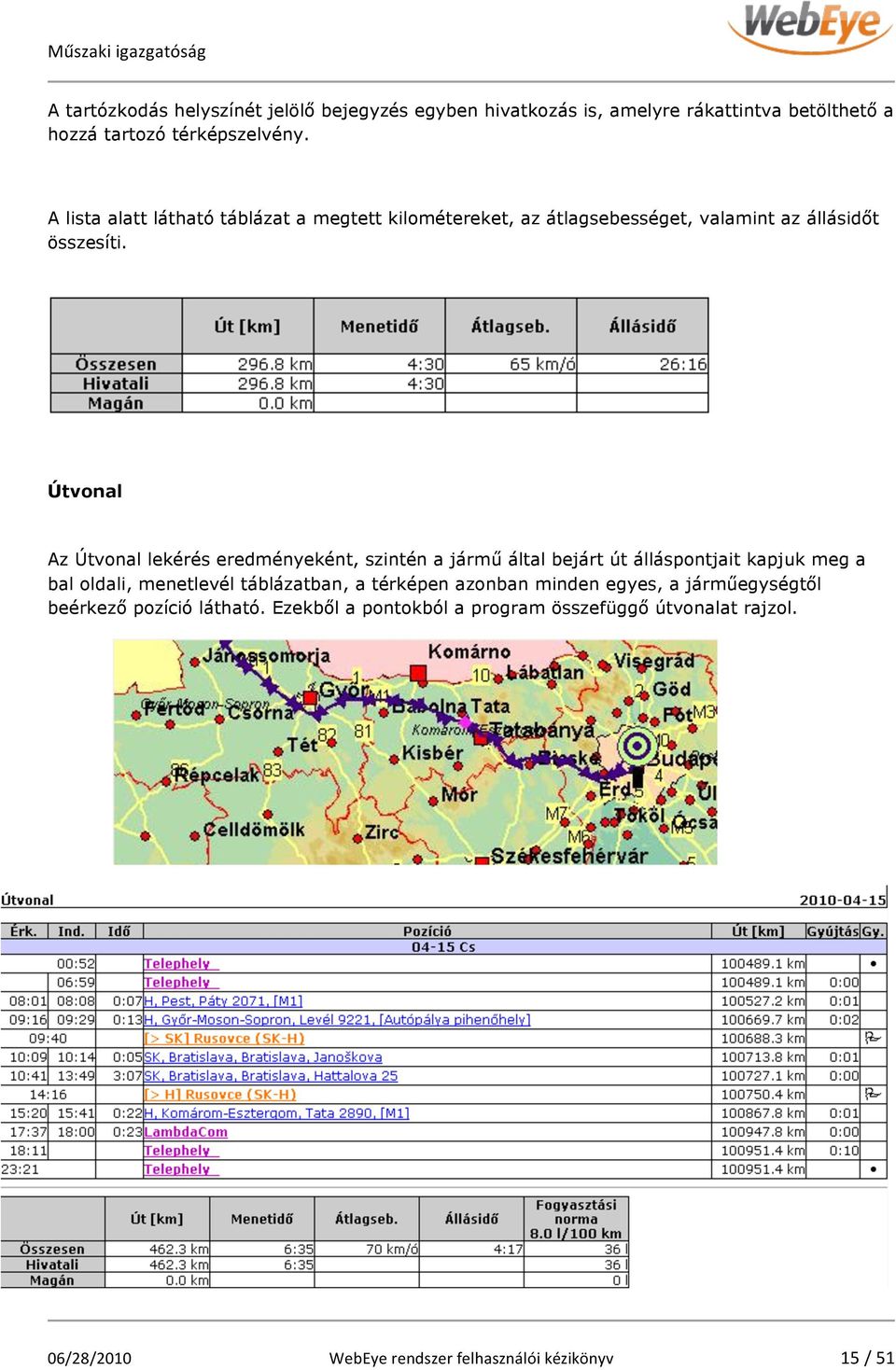Open the Telephely link in the 23:21 row
The image size is (896, 1370).
tap(181, 1168)
